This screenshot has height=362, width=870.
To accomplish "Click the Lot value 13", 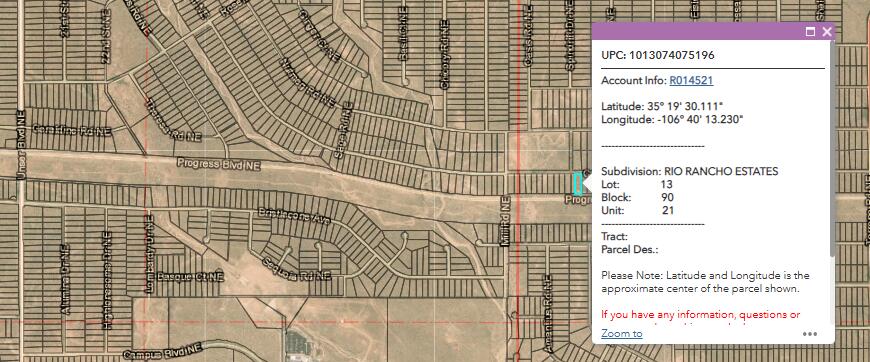I will [x=666, y=184].
